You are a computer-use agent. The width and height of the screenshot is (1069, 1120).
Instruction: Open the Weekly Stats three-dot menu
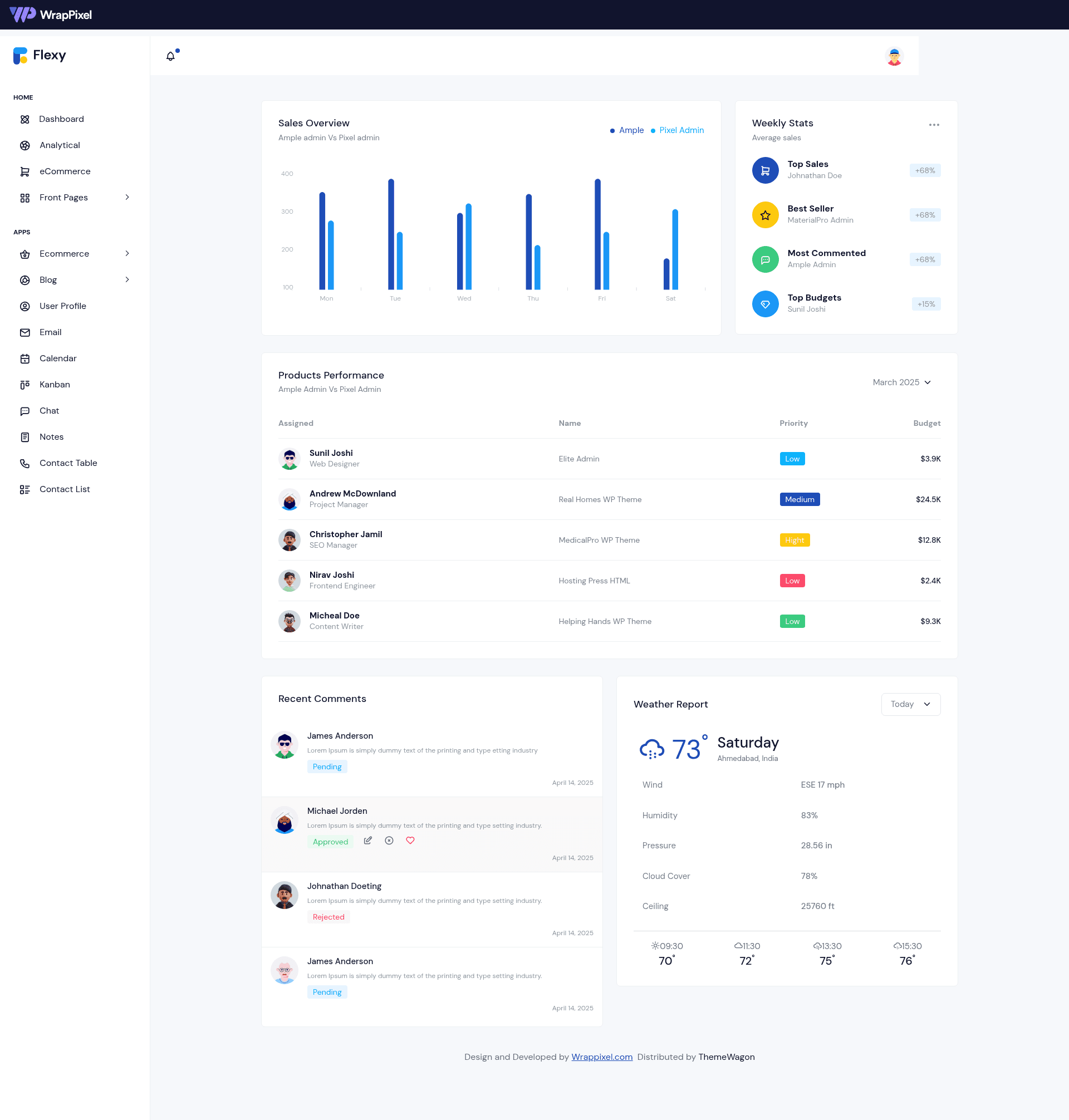click(934, 124)
